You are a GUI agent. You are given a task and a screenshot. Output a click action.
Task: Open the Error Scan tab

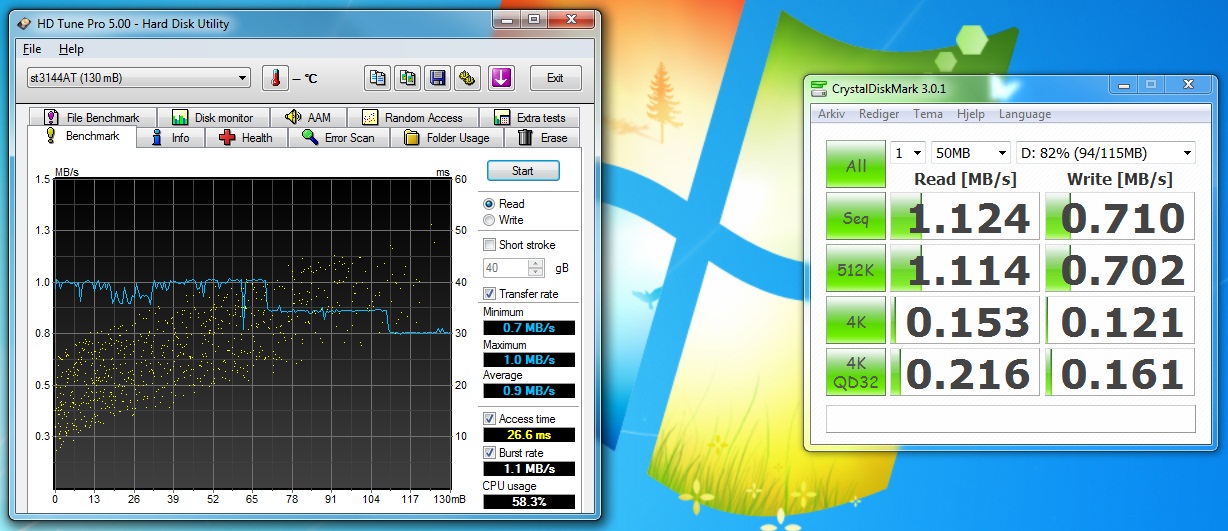[338, 138]
